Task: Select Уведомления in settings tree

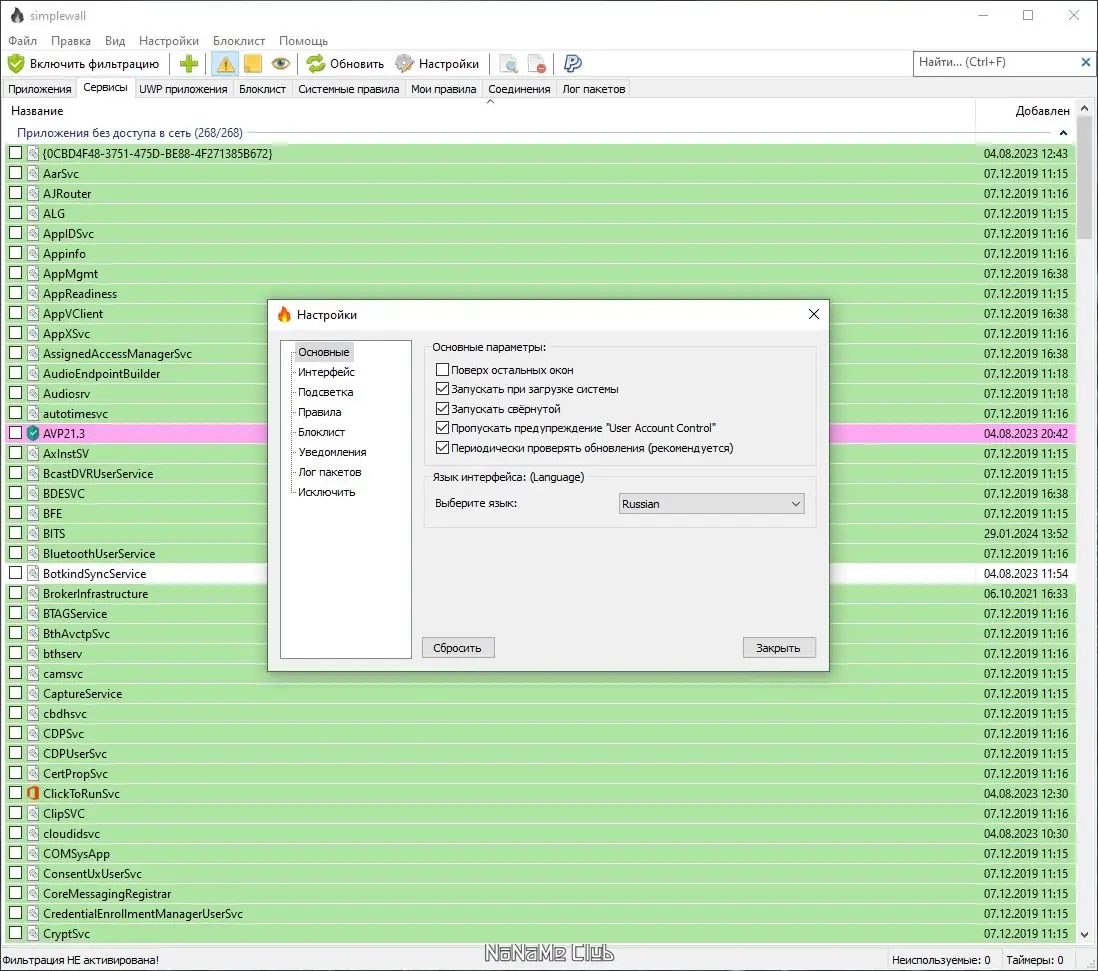Action: 332,452
